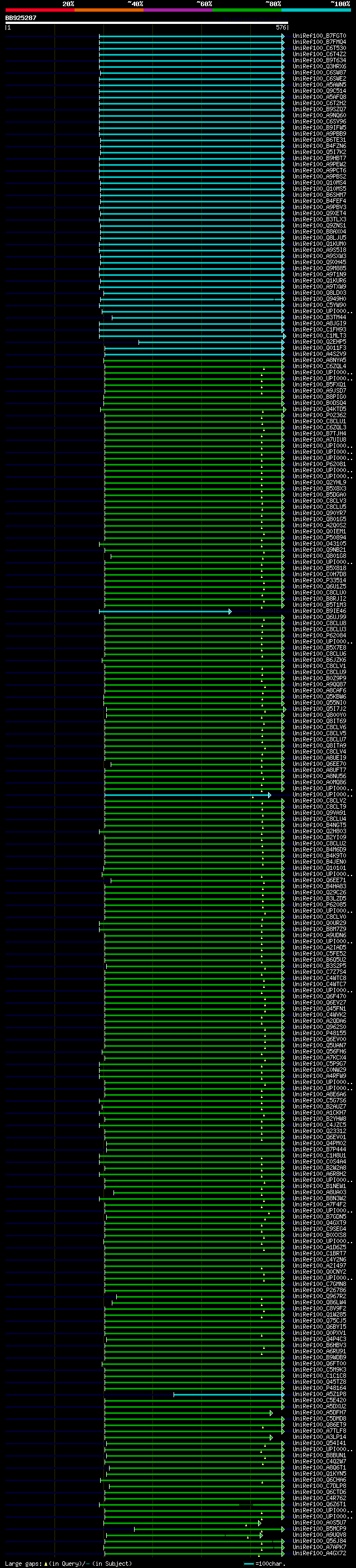This screenshot has width=356, height=1568.
Task: Select UniRef100_P48164 label
Action: point(319,1388)
